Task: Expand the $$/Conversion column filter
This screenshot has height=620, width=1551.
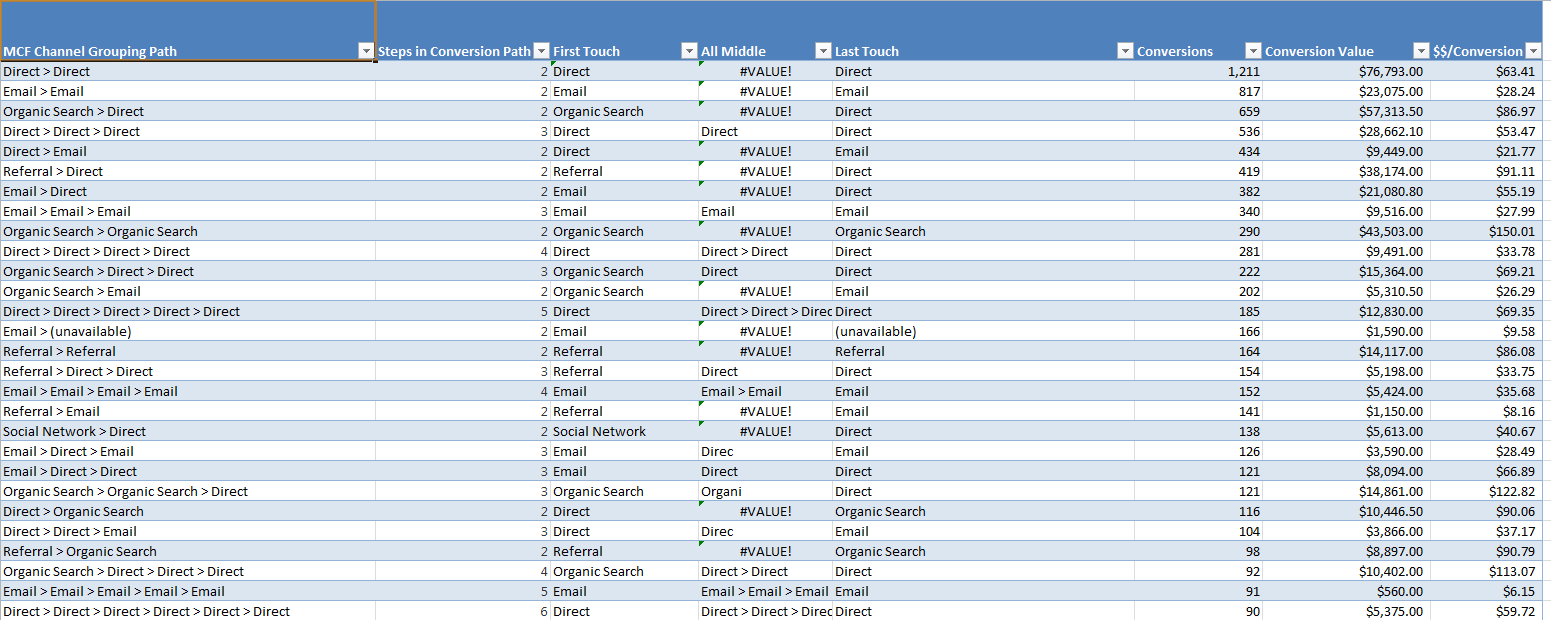Action: (x=1533, y=51)
